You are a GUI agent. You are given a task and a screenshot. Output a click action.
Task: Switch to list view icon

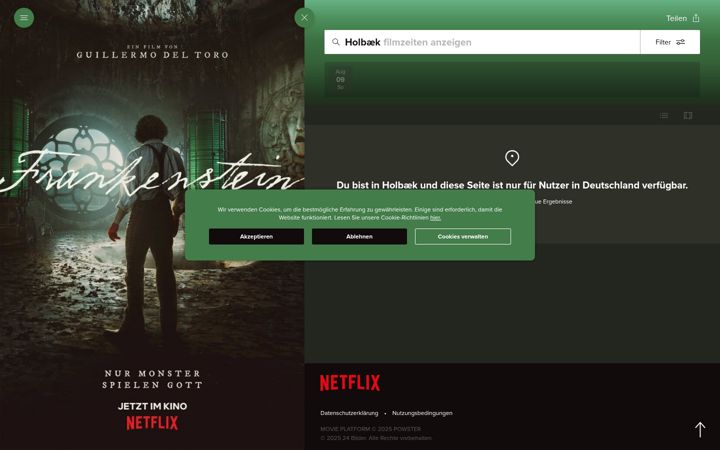[x=664, y=116]
